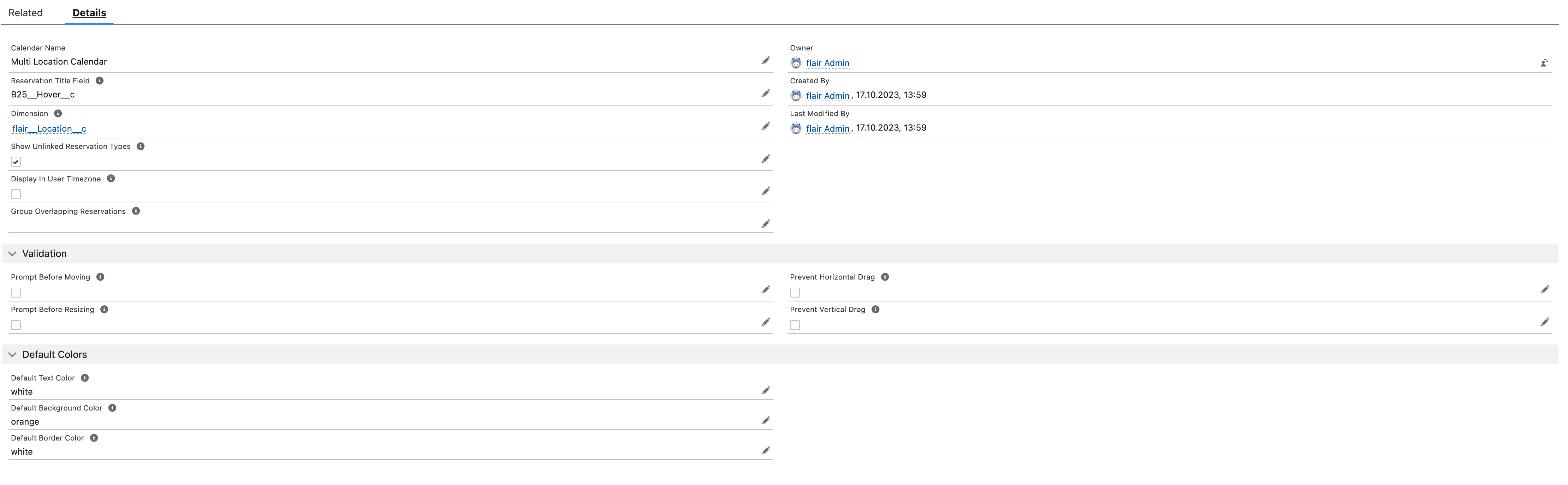Edit Calendar Name pencil icon
Image resolution: width=1568 pixels, height=485 pixels.
(765, 61)
